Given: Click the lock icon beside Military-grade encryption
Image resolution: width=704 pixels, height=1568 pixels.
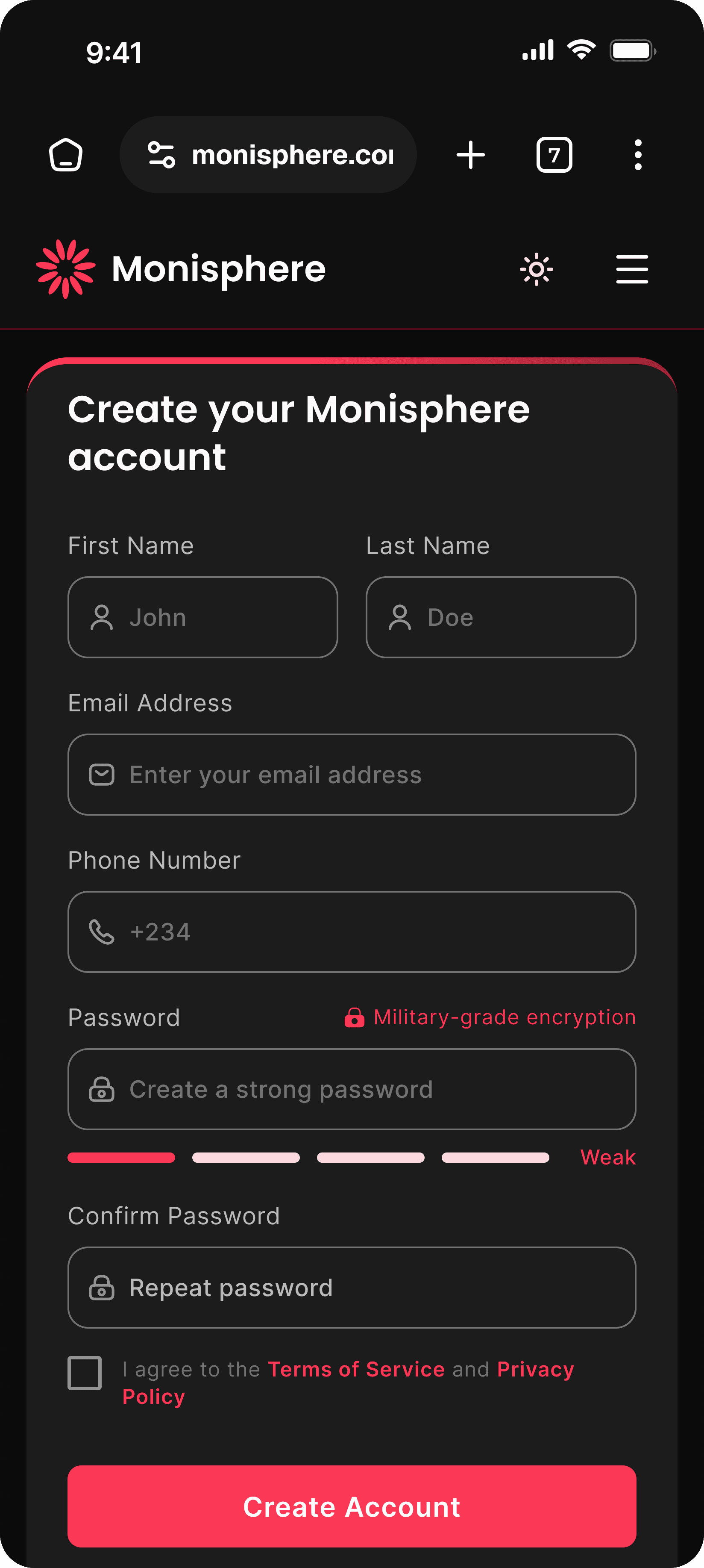Looking at the screenshot, I should (355, 1017).
